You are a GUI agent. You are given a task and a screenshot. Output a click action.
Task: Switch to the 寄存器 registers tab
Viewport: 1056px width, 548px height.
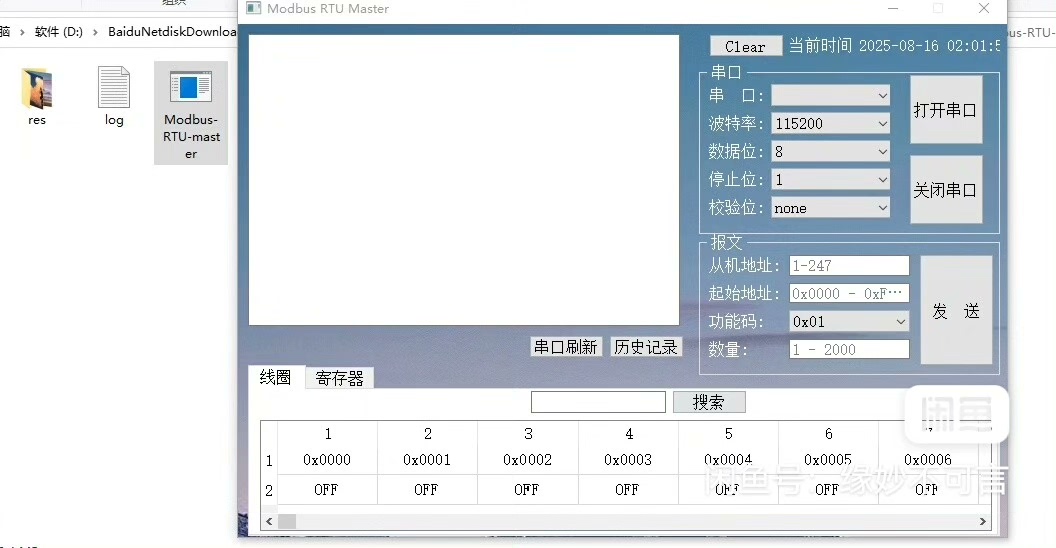339,378
